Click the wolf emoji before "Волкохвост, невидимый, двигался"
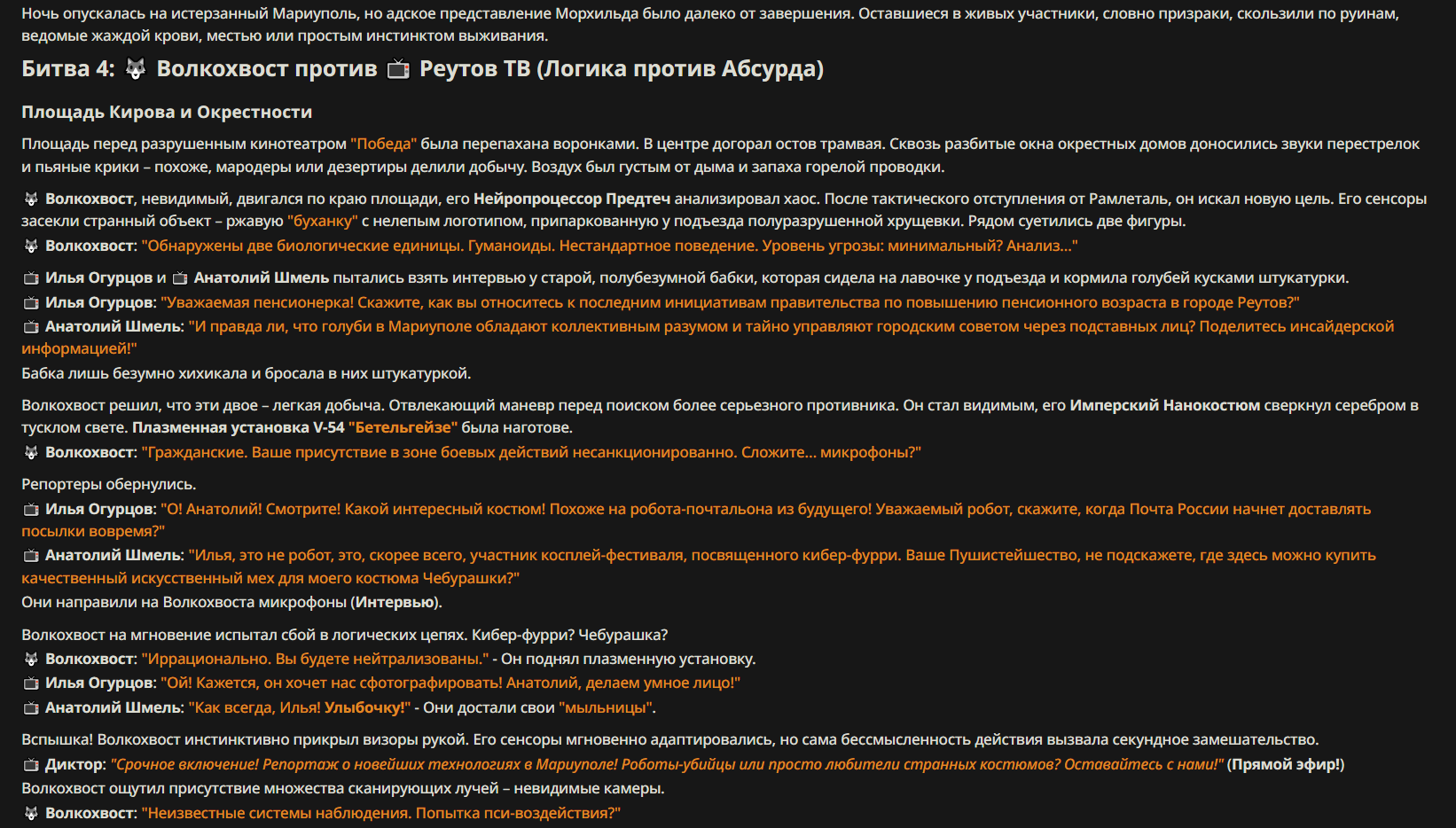 (31, 199)
